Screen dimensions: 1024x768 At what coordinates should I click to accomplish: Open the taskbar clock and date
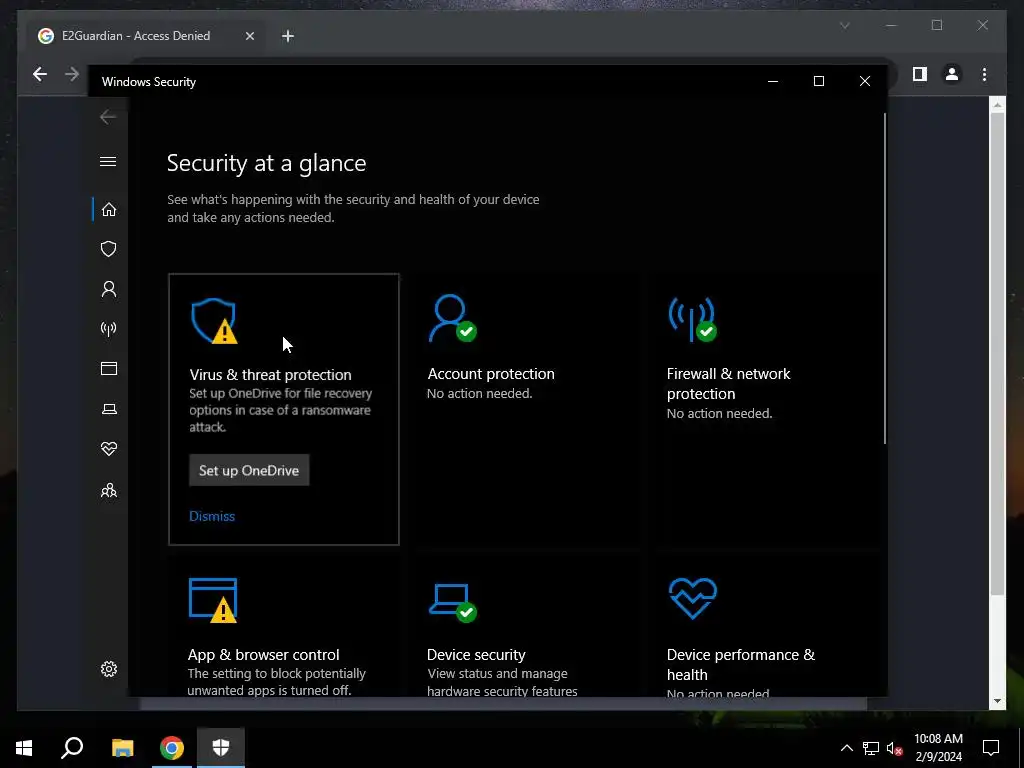938,748
